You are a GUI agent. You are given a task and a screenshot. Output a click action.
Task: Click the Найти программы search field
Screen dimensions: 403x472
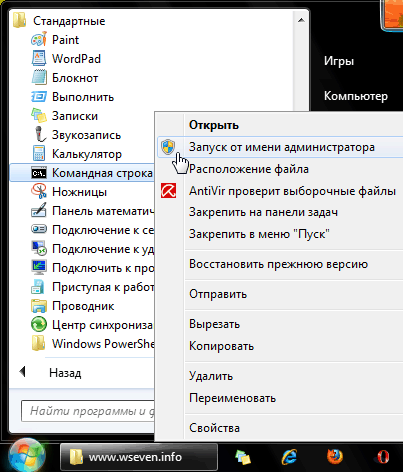(88, 411)
